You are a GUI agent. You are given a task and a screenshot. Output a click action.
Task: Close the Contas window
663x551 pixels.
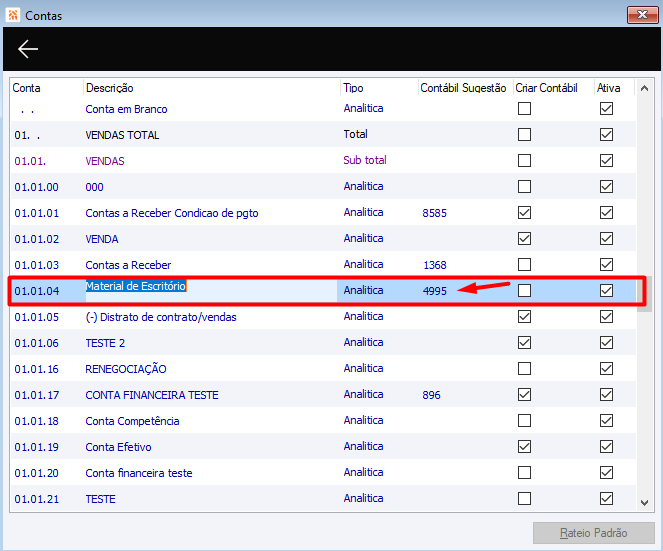pos(642,15)
